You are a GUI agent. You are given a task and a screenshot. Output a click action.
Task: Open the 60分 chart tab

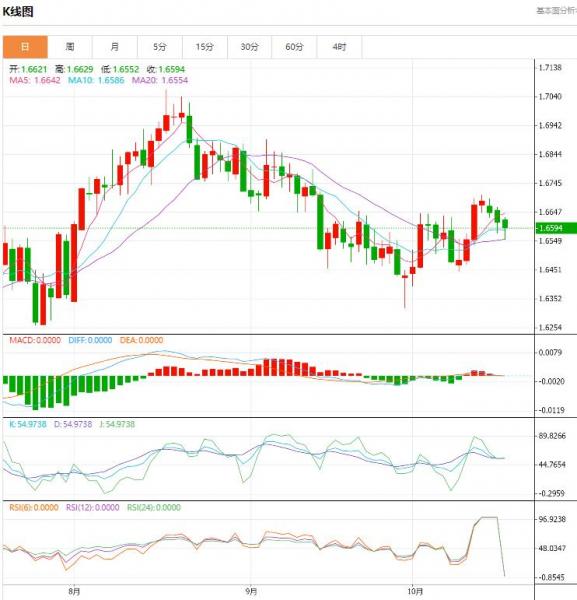[294, 47]
